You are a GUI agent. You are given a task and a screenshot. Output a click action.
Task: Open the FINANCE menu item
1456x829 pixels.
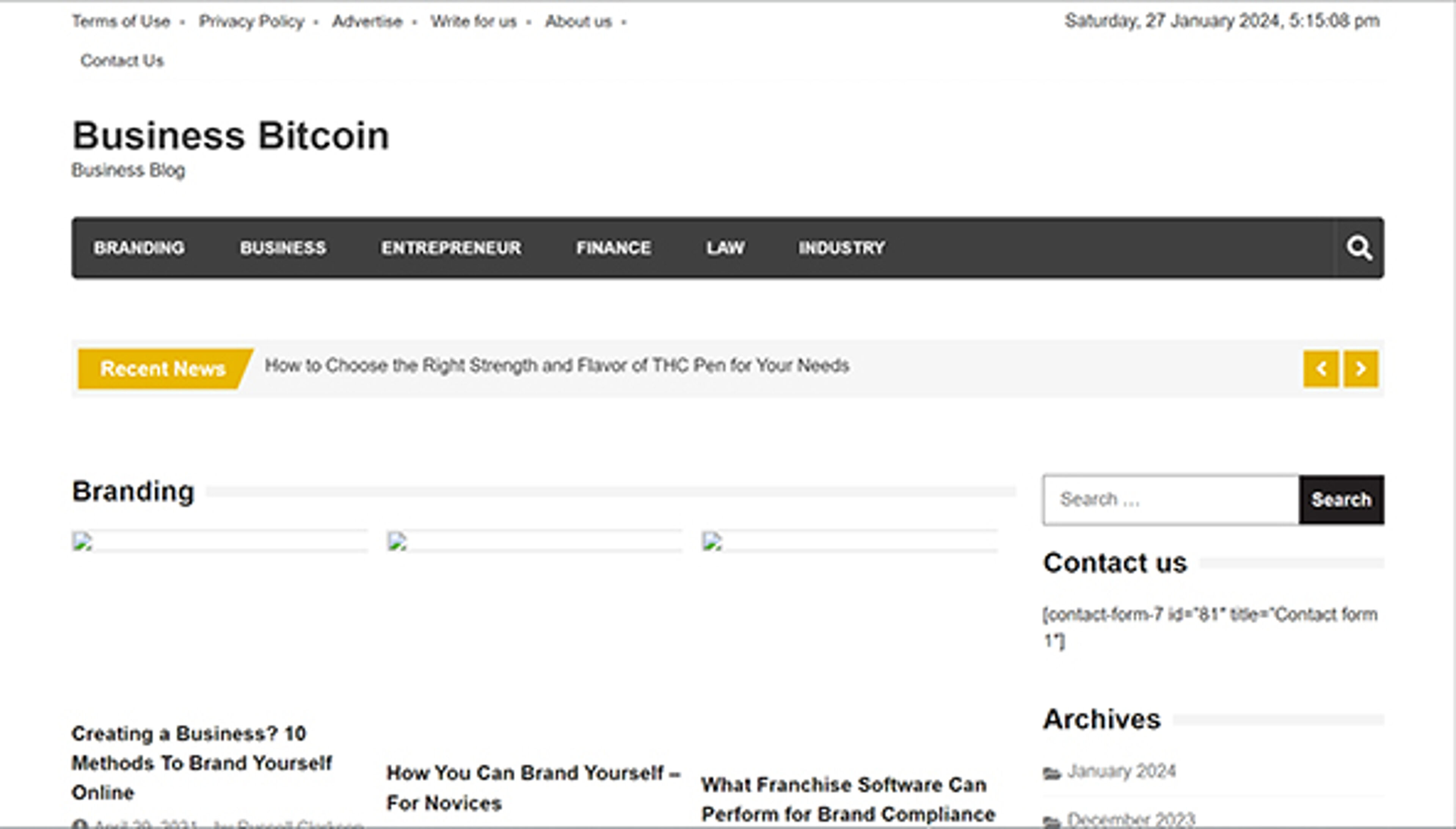click(613, 248)
